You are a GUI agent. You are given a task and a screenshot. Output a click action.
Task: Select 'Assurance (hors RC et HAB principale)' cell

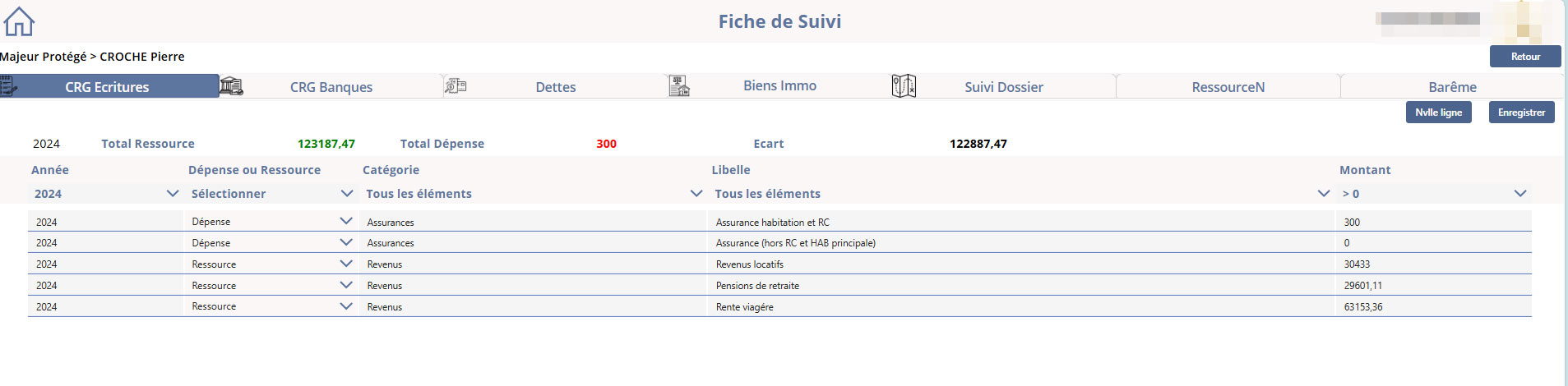click(x=1020, y=243)
